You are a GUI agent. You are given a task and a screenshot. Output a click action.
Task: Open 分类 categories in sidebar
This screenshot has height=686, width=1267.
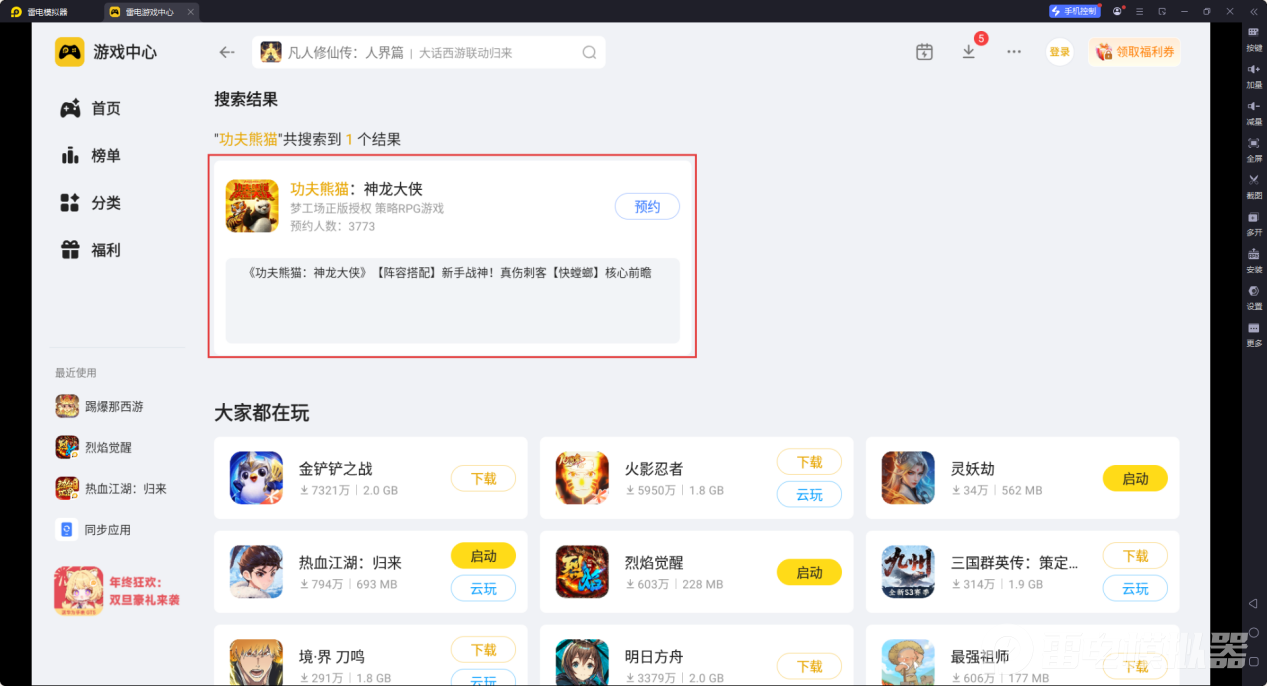(x=91, y=203)
